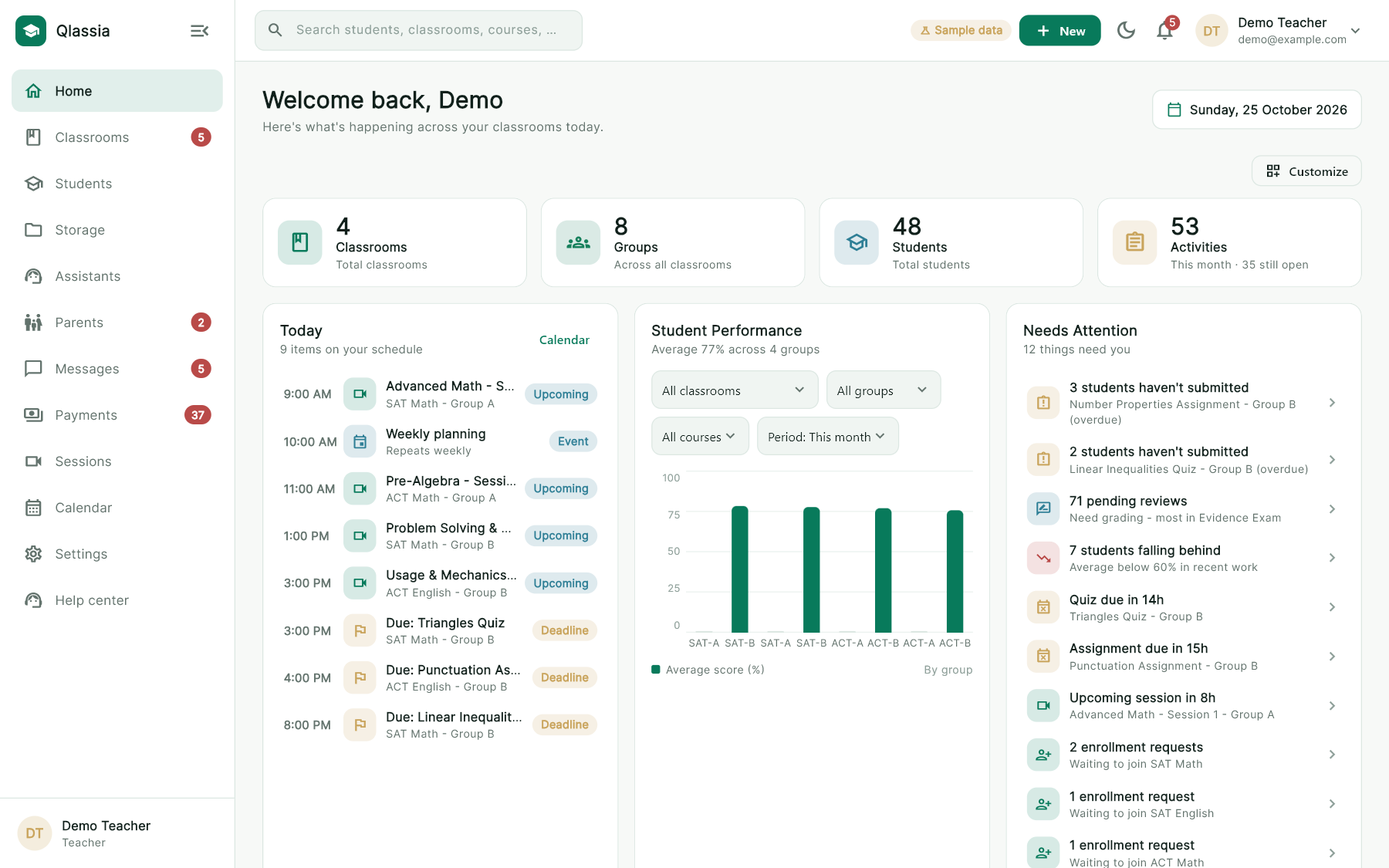Click the Due: Triangles Quiz flag icon
The image size is (1389, 868).
pyautogui.click(x=360, y=630)
